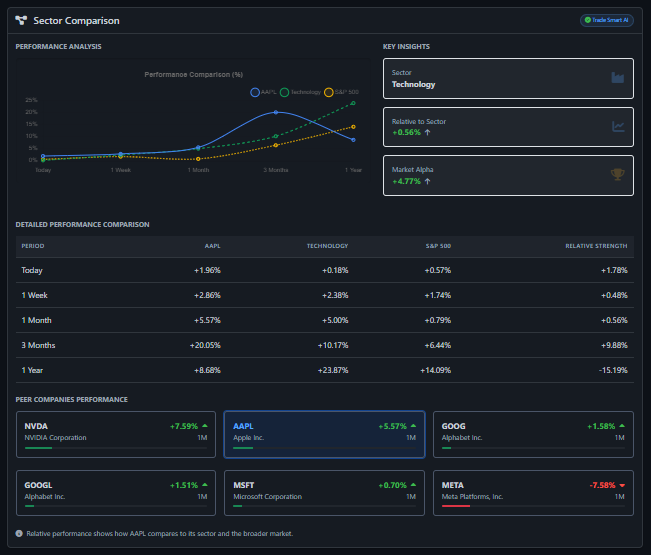
Task: Click the line chart icon in Relative to Sector
Action: (x=618, y=127)
